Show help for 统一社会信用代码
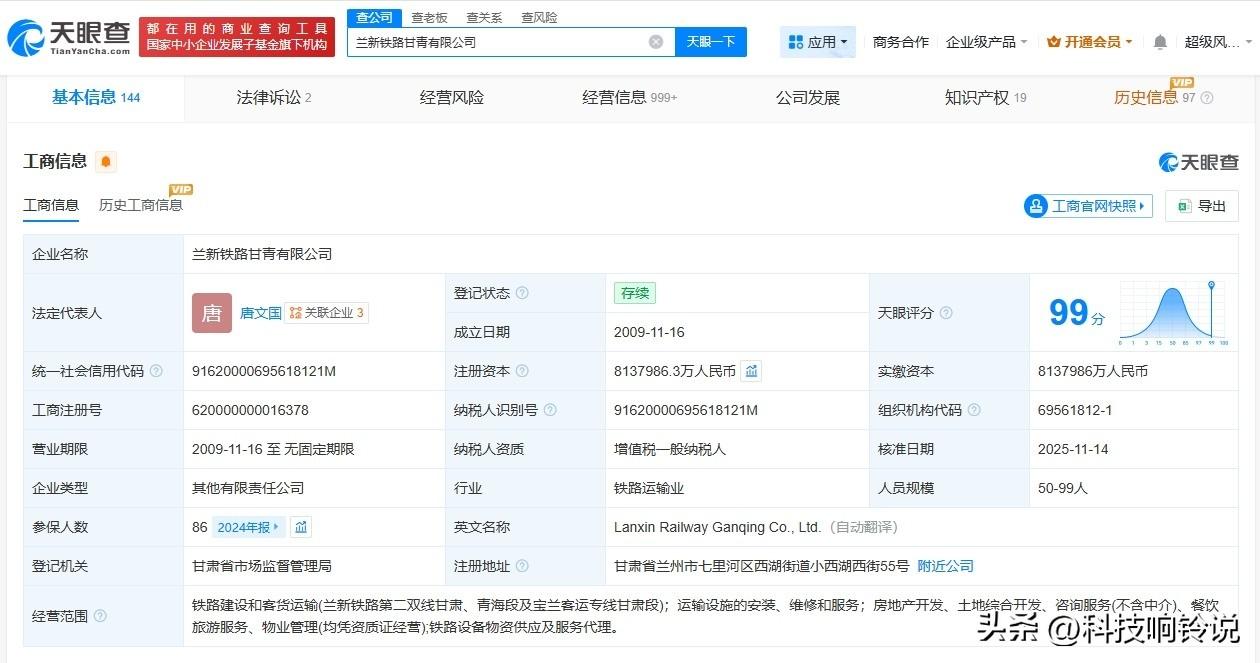 [156, 371]
